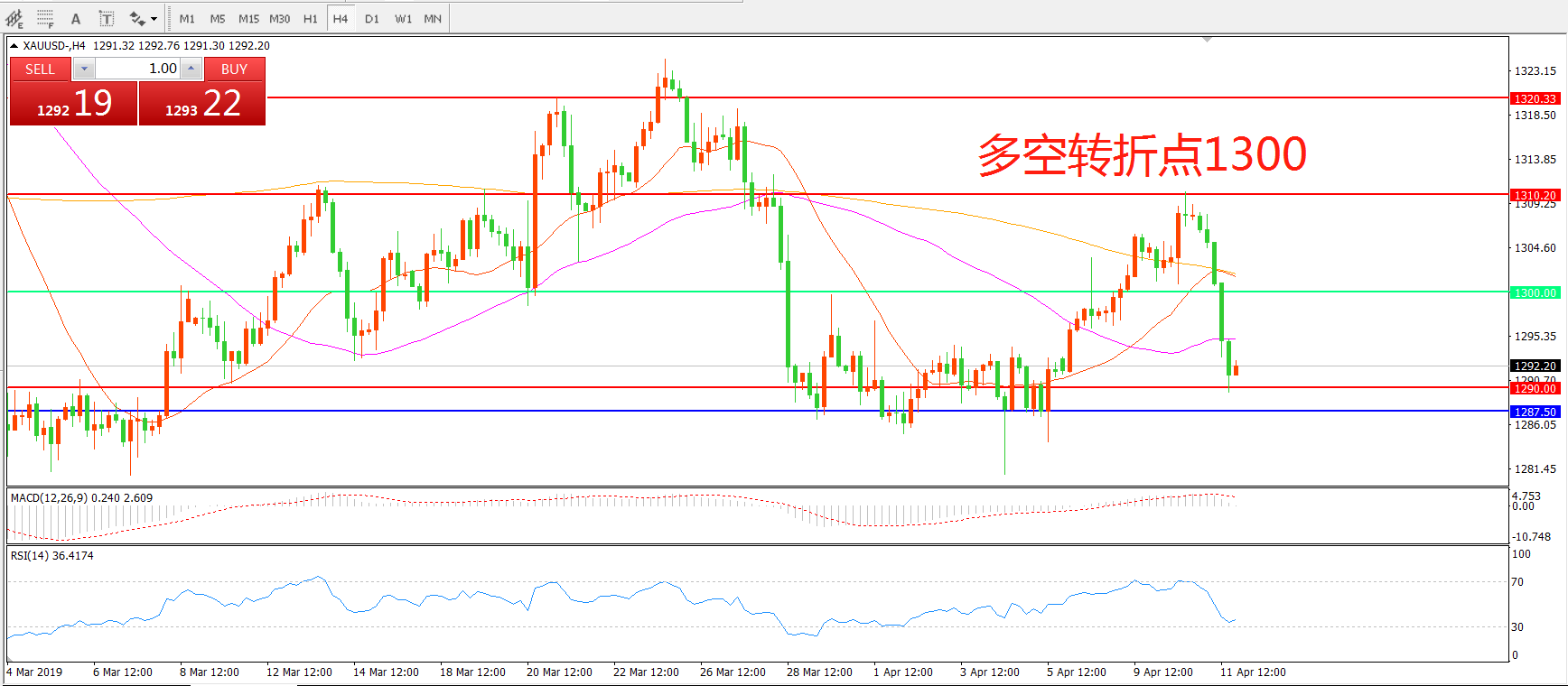Enable the D1 daily timeframe
Screen dimensions: 1568x686
pos(371,18)
